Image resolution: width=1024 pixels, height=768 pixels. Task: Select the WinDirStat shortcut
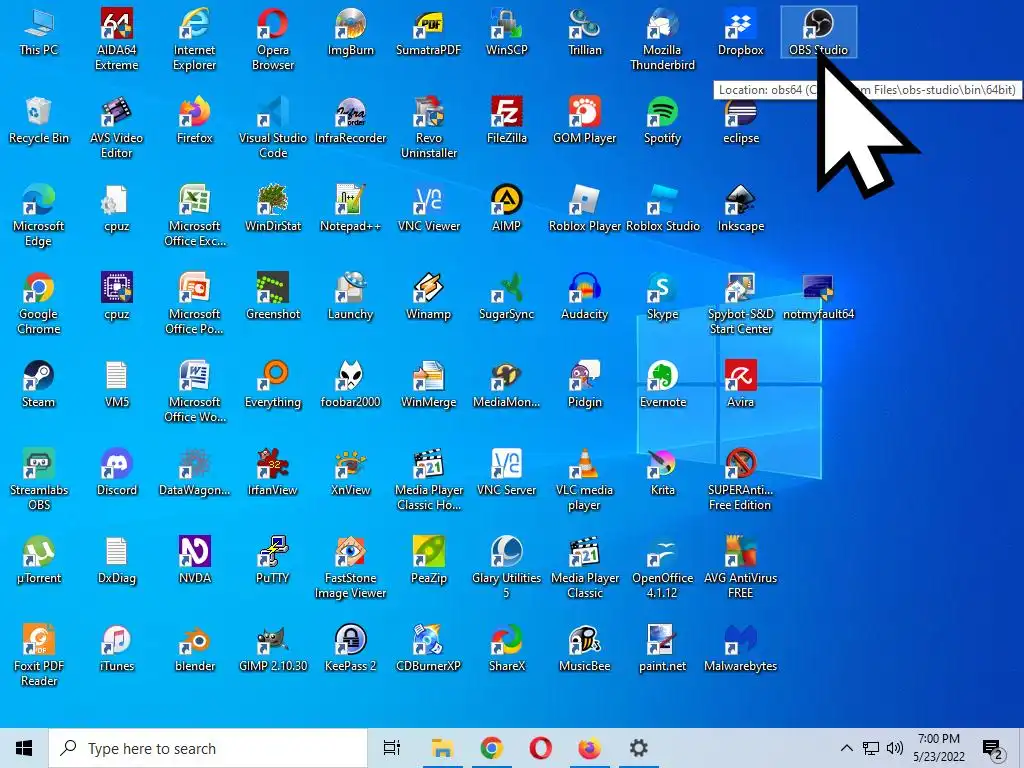coord(273,208)
